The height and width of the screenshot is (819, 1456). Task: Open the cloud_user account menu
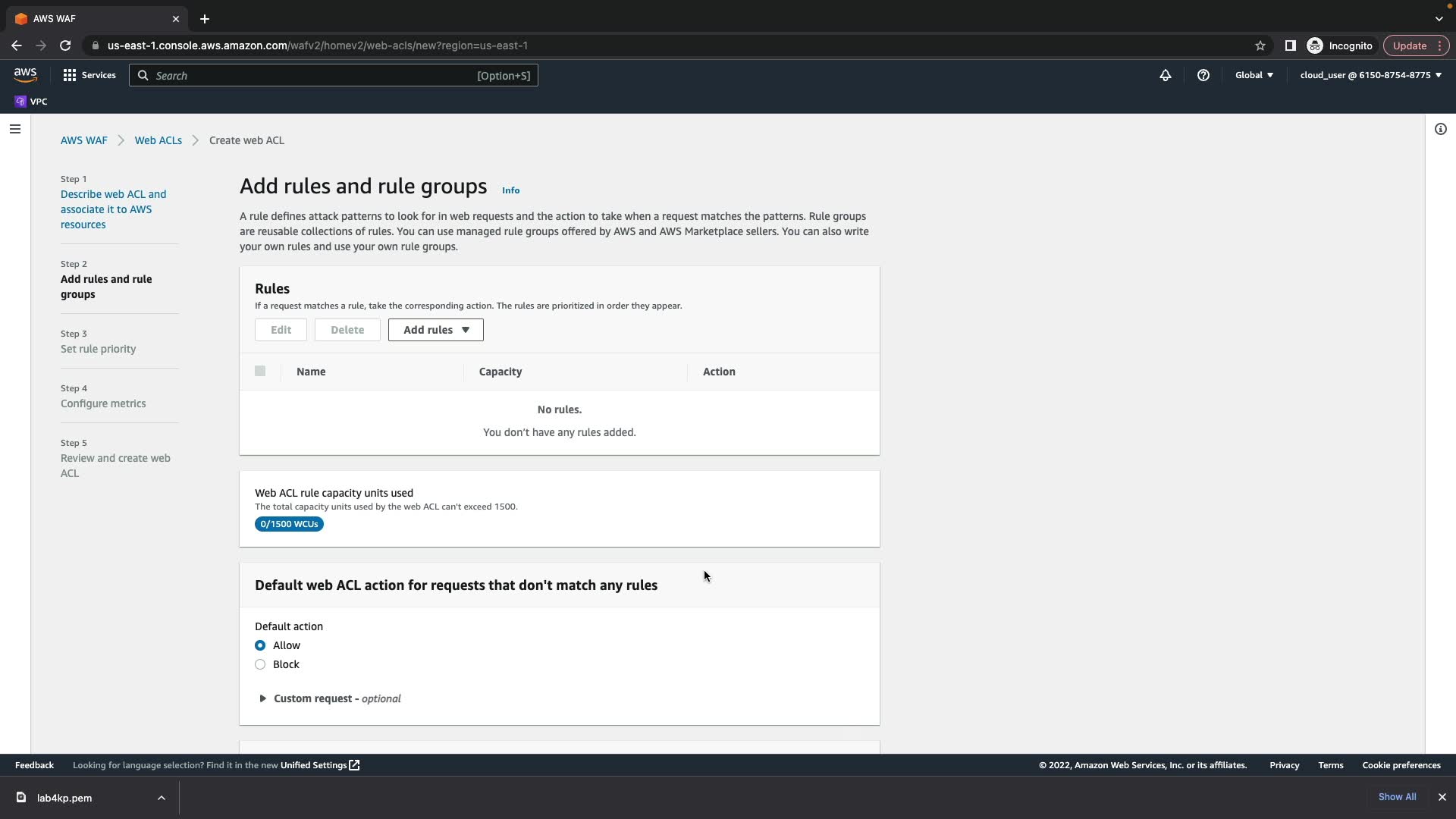[1370, 75]
